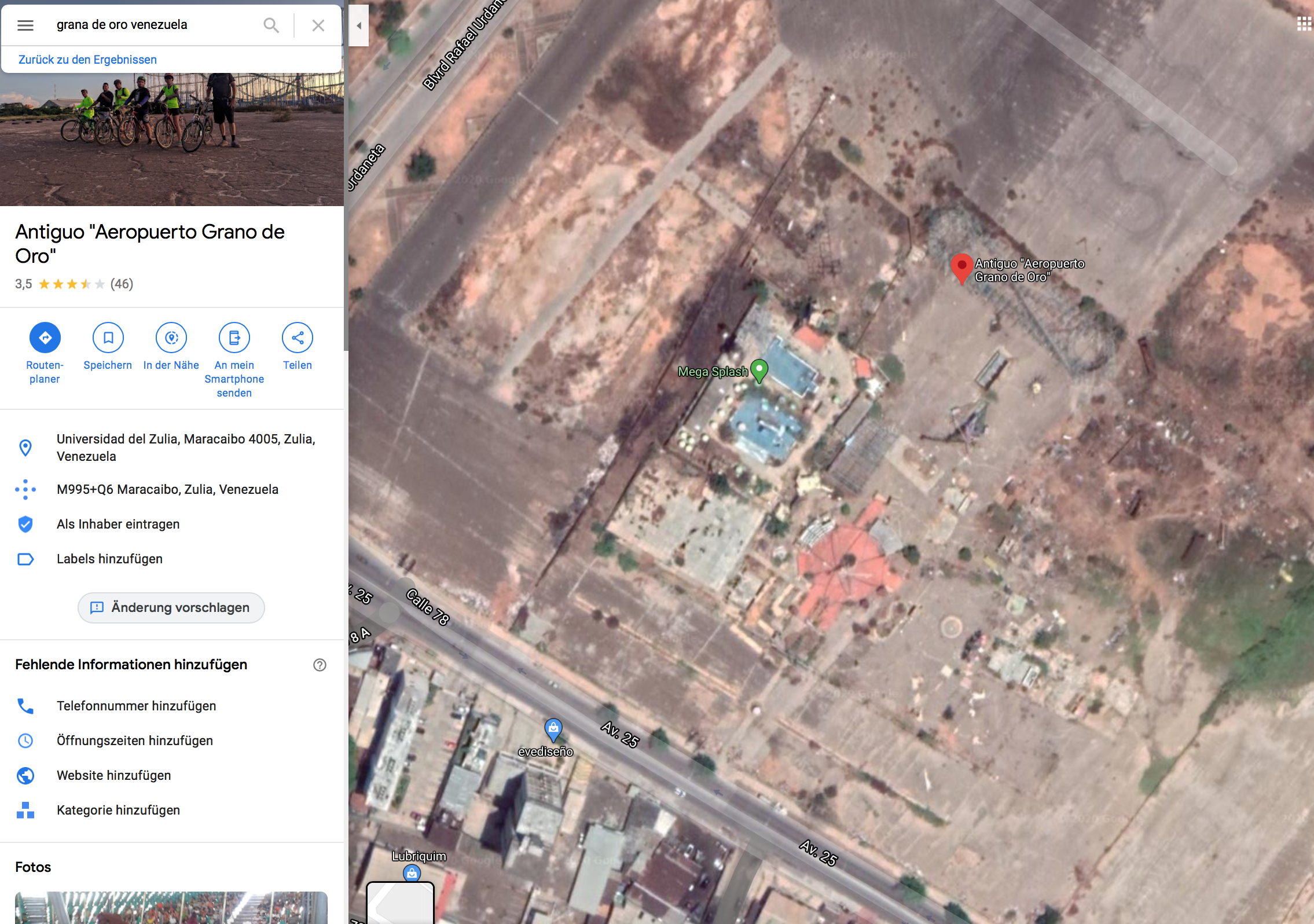Image resolution: width=1314 pixels, height=924 pixels.
Task: Click the Teilen share icon
Action: coord(298,338)
